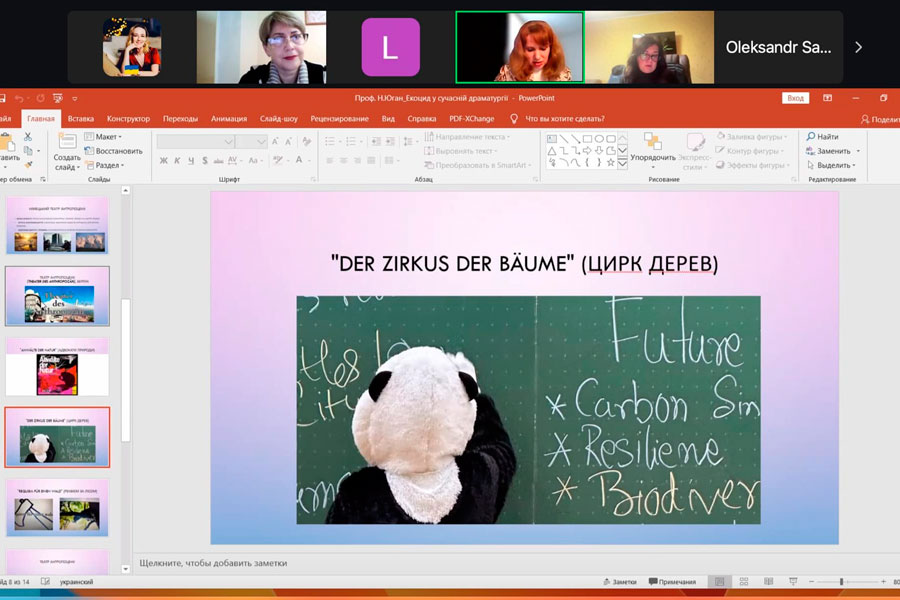Click the zoom slider in status bar
The height and width of the screenshot is (600, 900).
(x=841, y=582)
